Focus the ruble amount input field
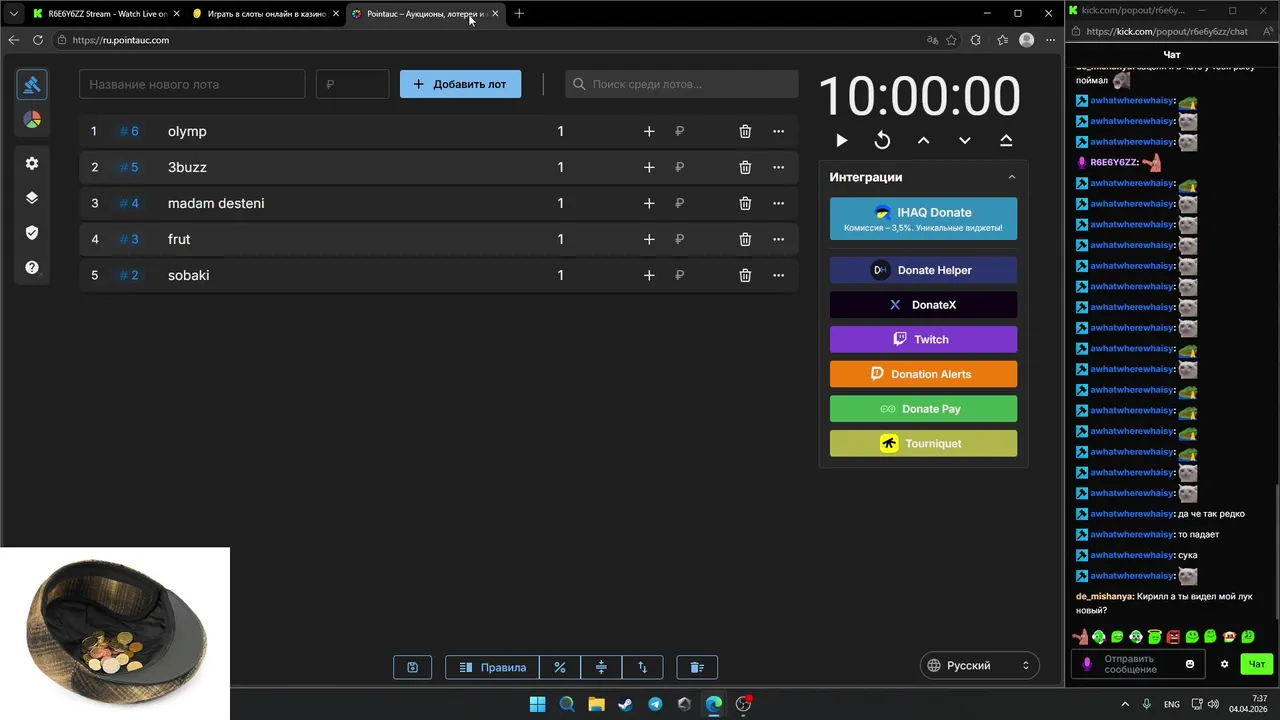 pyautogui.click(x=352, y=84)
